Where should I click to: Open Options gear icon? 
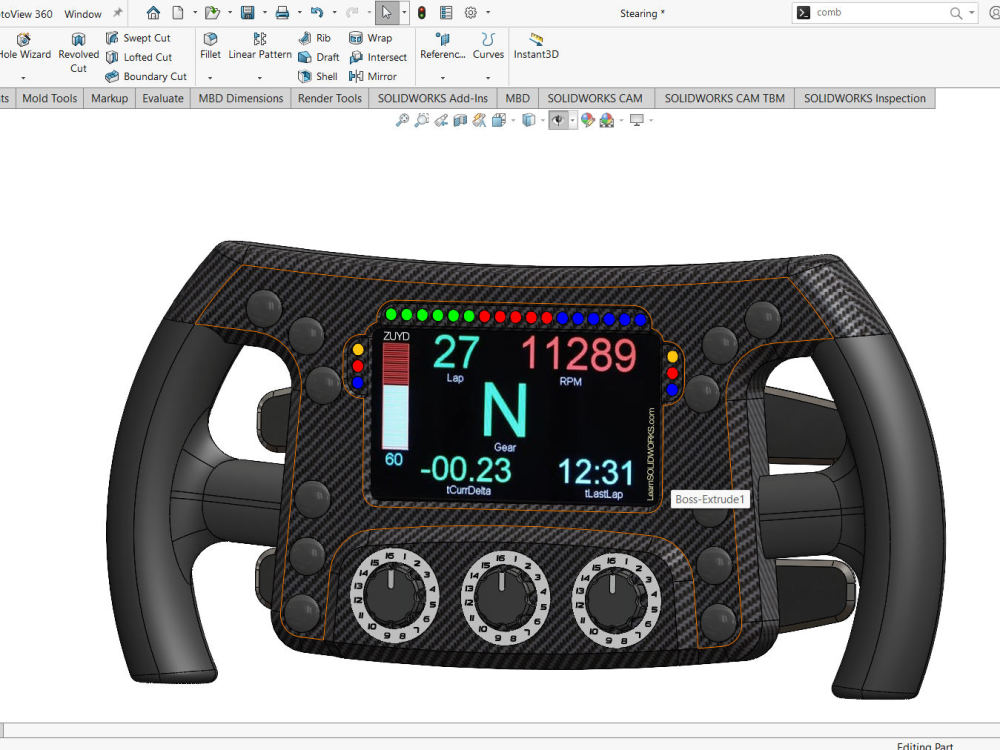471,13
